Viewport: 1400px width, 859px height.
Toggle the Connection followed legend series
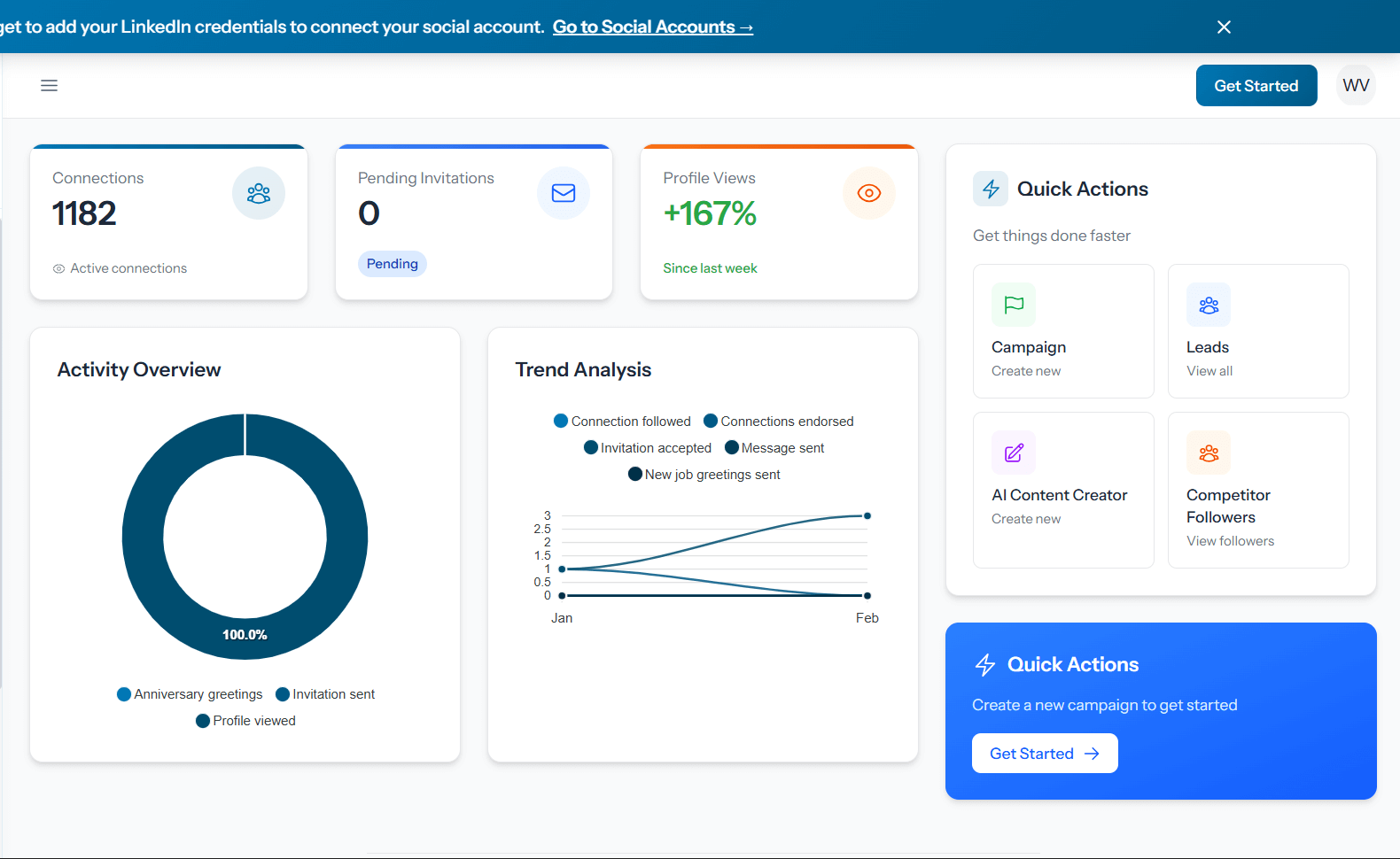point(622,422)
